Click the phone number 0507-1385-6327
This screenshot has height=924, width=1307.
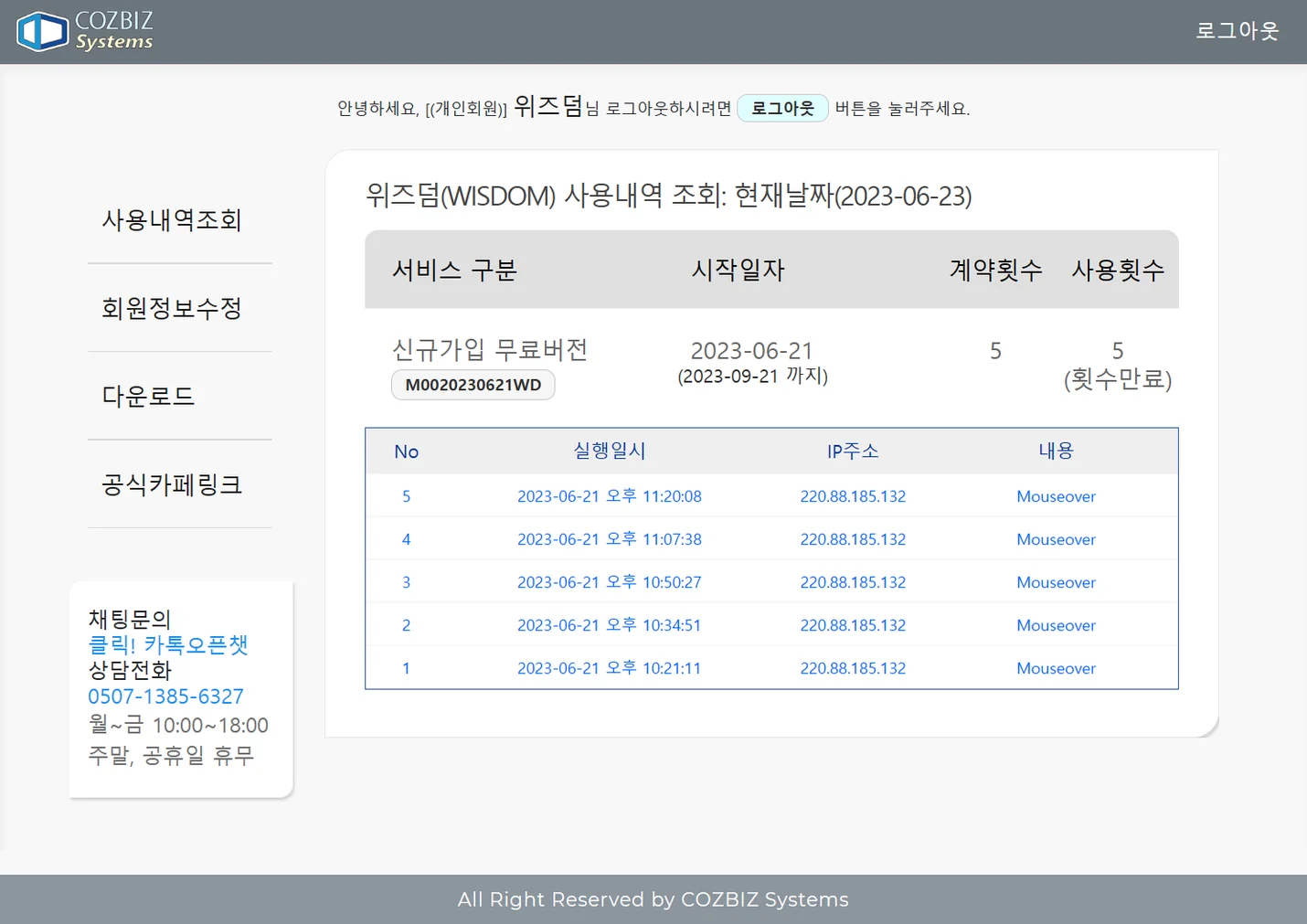(165, 696)
